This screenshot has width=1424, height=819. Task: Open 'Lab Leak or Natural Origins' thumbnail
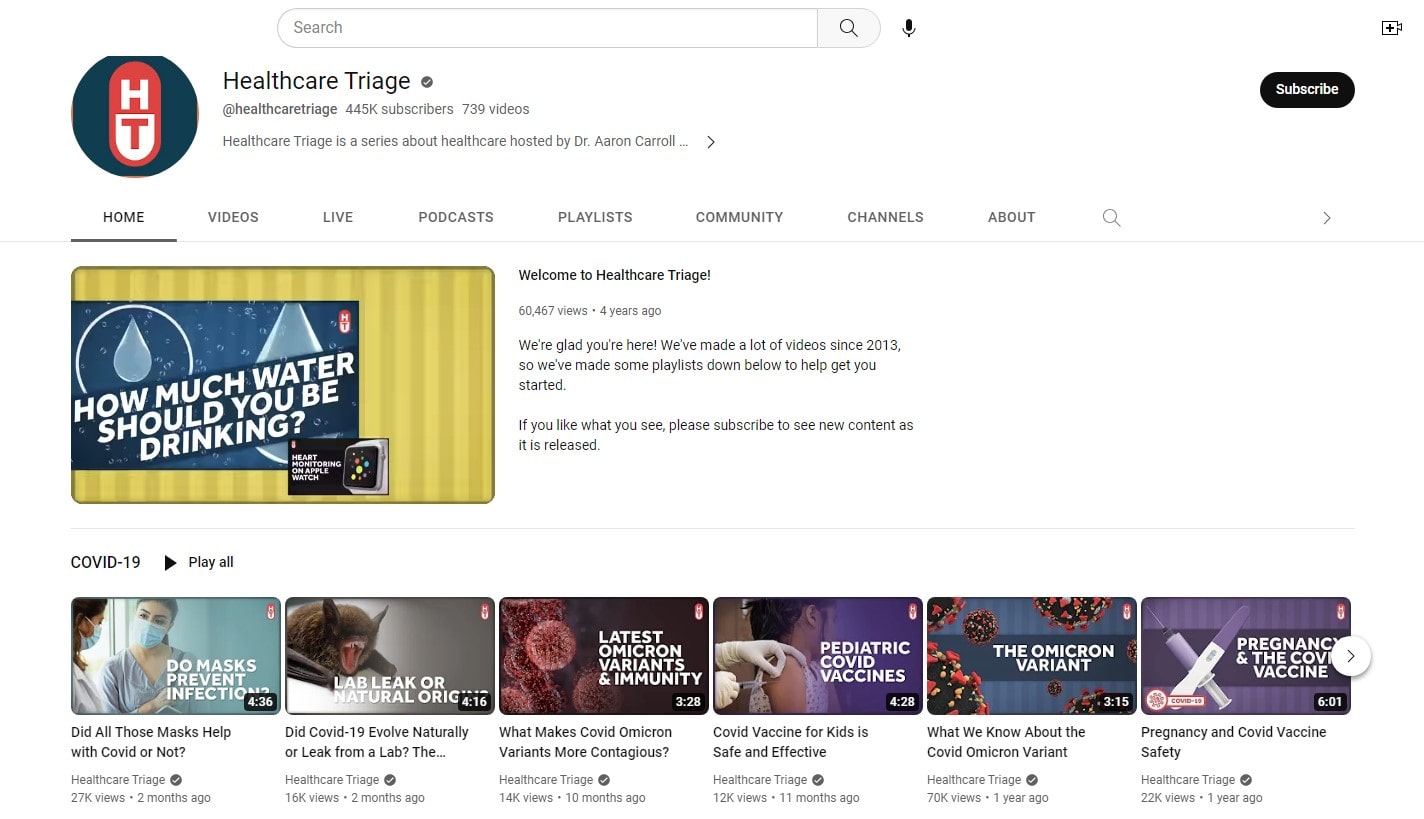(390, 656)
